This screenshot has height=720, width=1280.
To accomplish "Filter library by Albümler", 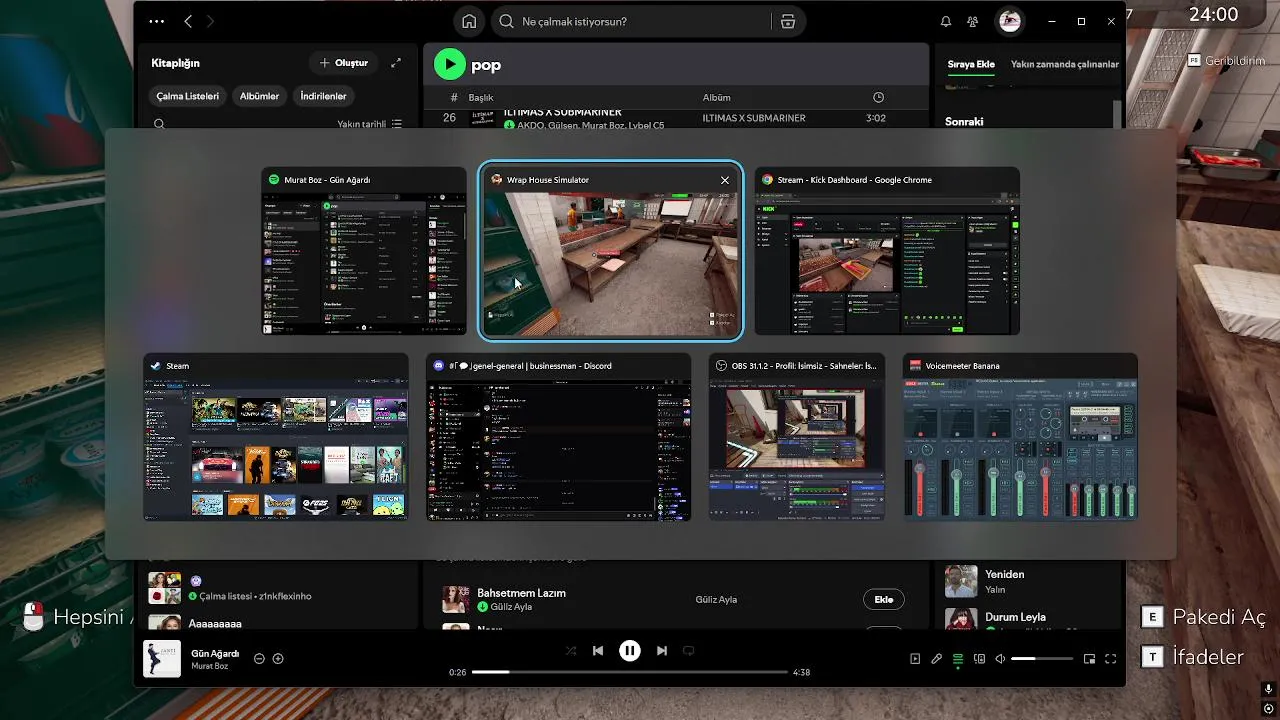I will (259, 96).
